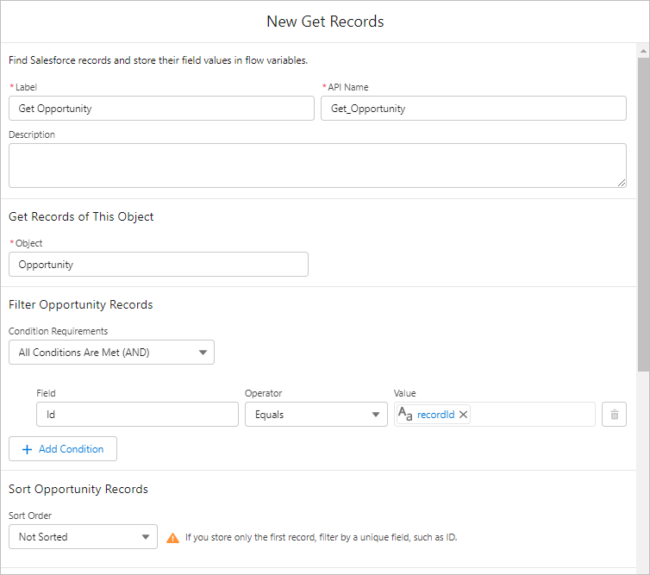Open the Condition Requirements dropdown
Screen dimensions: 650x575
[x=112, y=352]
